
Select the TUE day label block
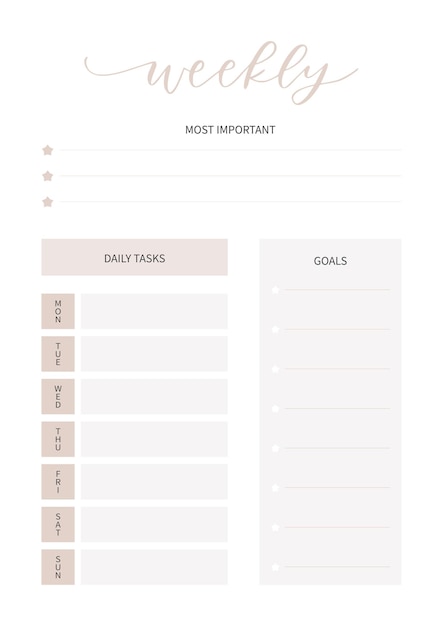58,354
